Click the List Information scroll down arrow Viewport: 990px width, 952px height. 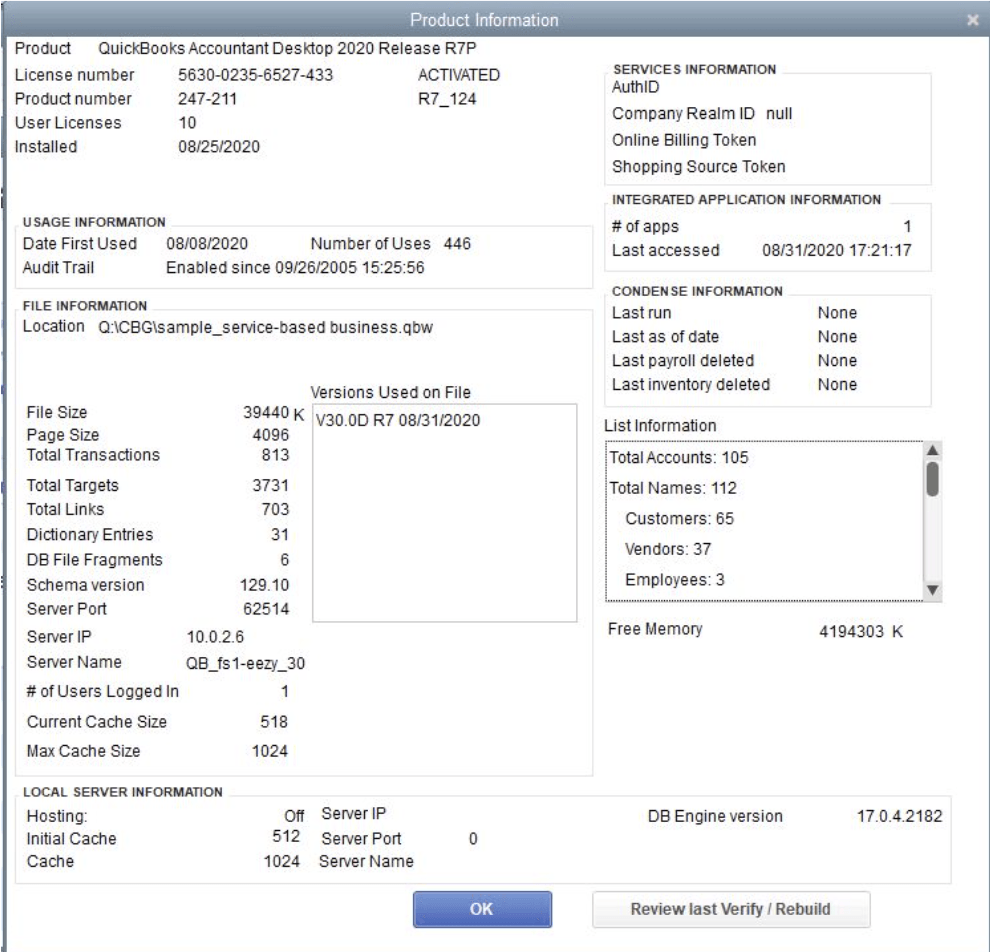(933, 590)
